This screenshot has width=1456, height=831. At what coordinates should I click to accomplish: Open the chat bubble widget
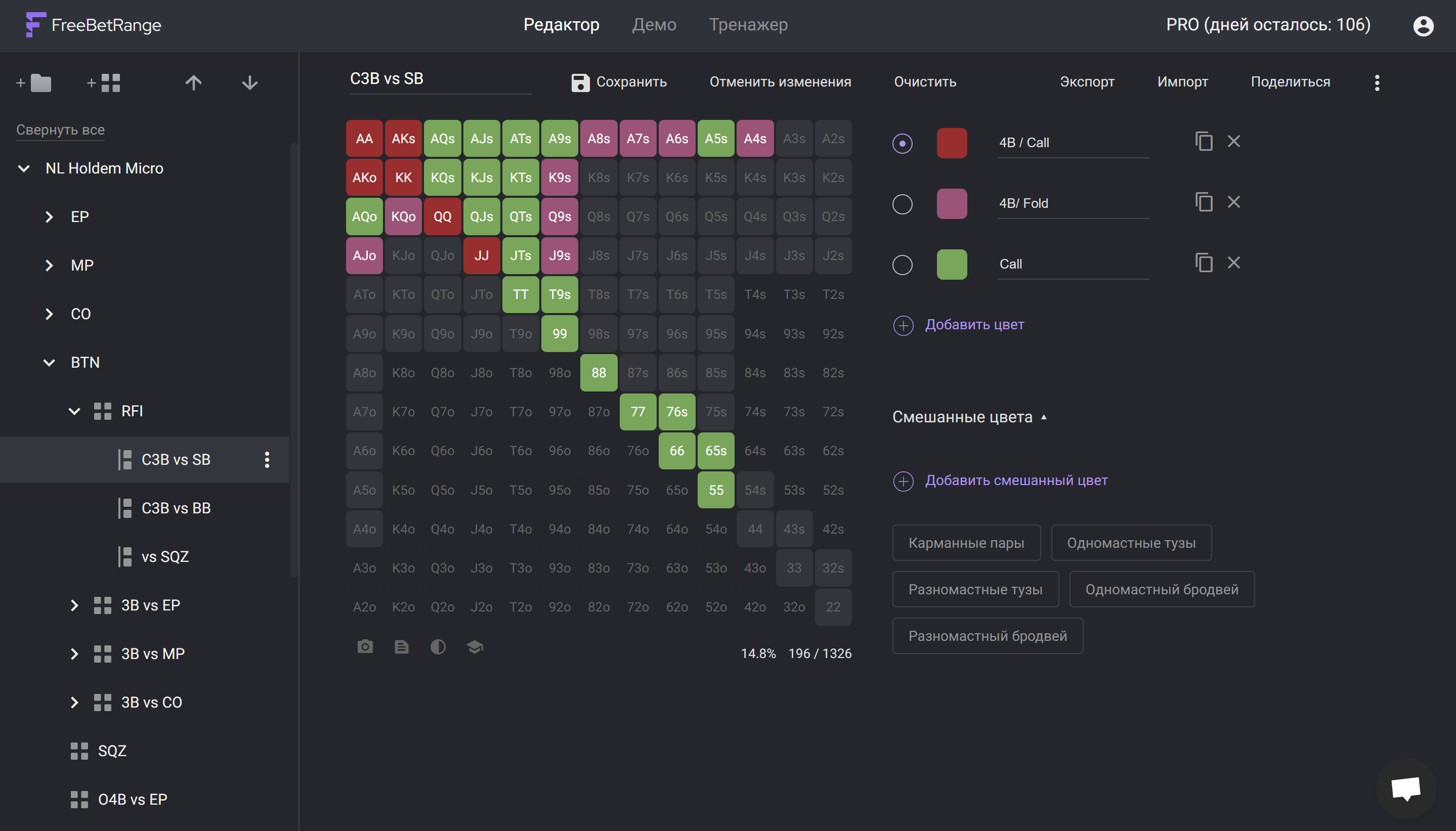point(1405,789)
